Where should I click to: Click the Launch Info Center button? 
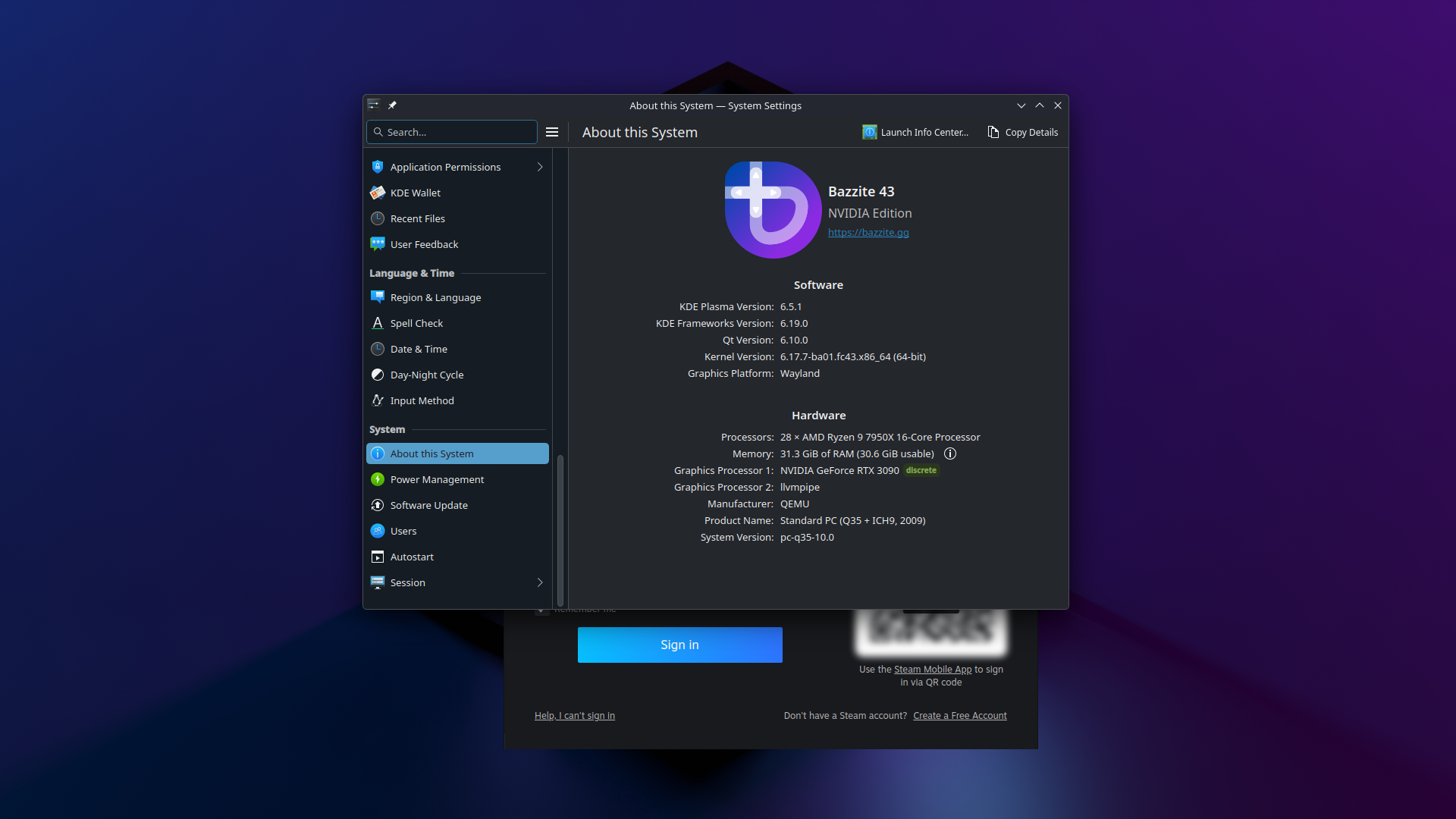[x=915, y=132]
